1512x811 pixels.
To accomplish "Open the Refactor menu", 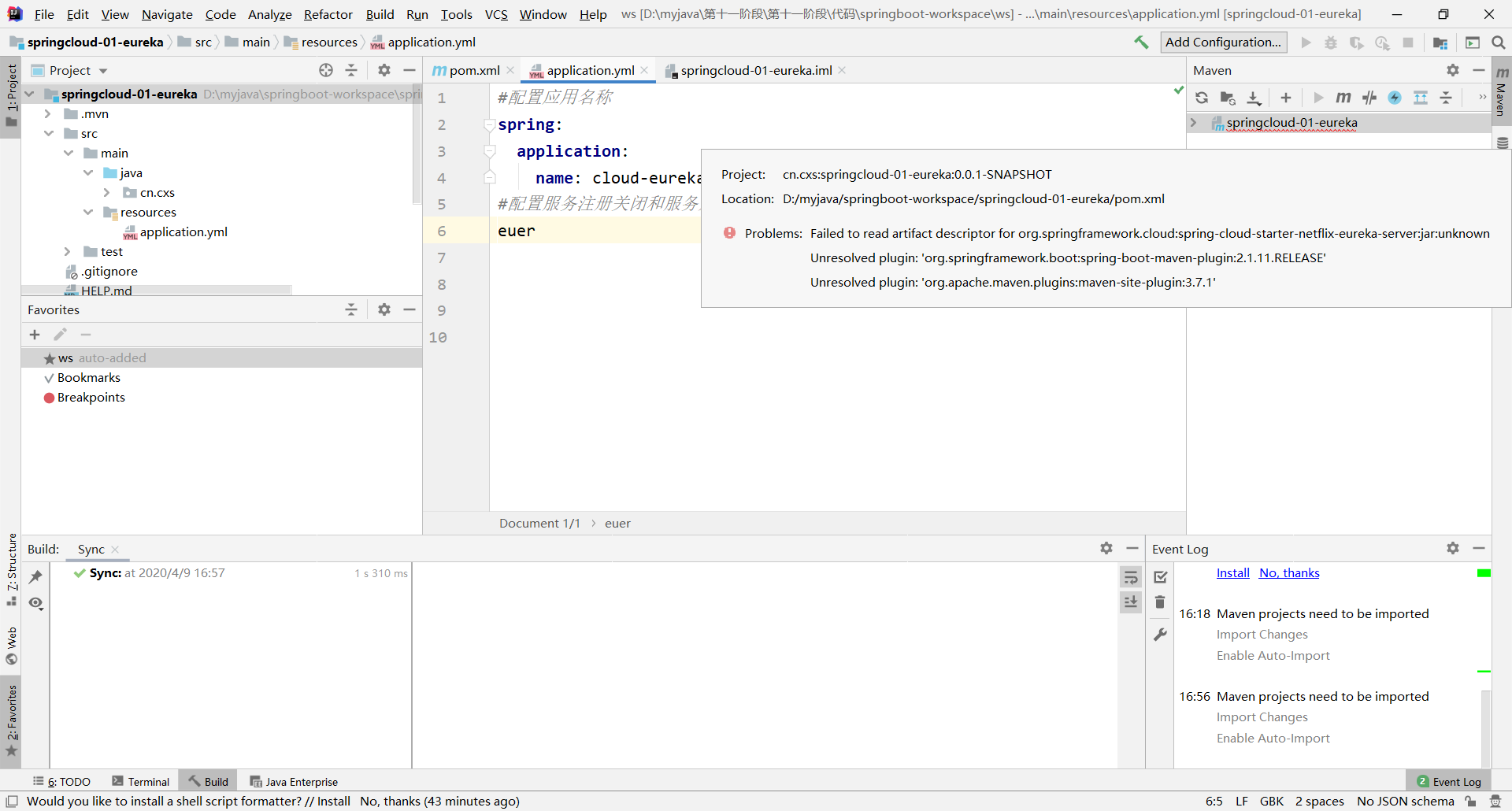I will (328, 14).
